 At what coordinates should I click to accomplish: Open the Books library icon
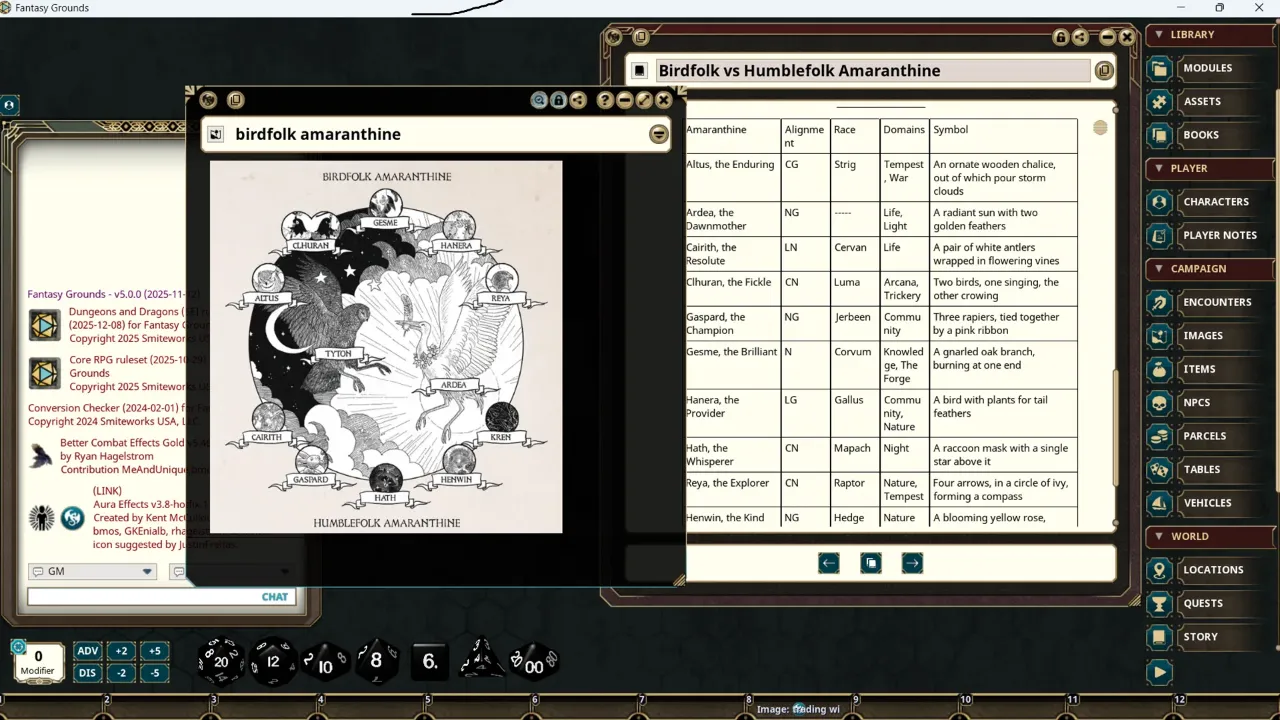[1159, 135]
